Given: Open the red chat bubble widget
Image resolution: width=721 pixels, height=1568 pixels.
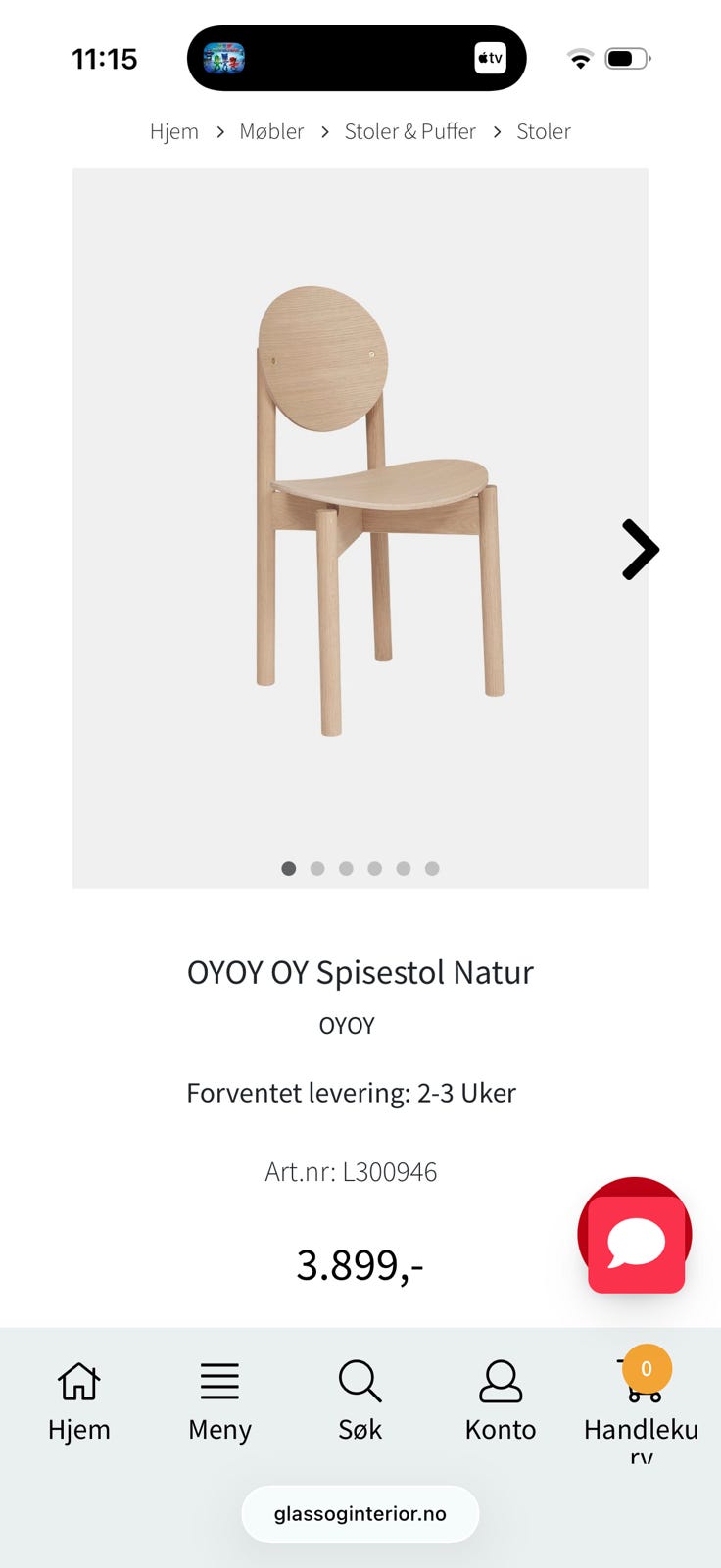Looking at the screenshot, I should coord(635,1237).
